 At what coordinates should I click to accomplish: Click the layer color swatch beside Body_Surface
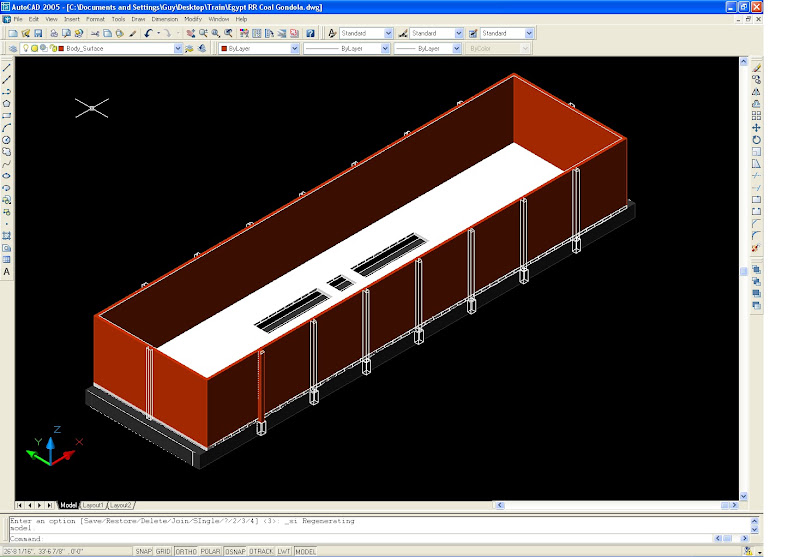point(61,48)
